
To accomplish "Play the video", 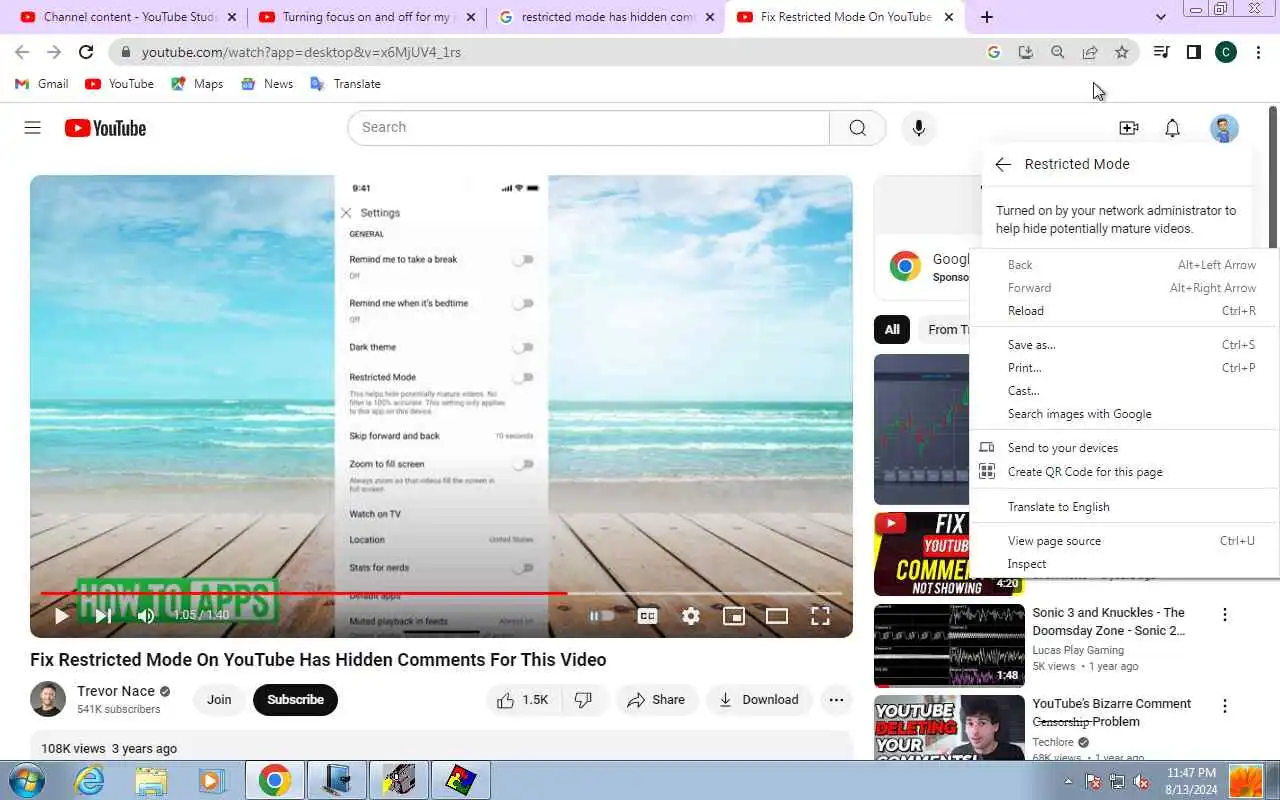I will [x=61, y=616].
